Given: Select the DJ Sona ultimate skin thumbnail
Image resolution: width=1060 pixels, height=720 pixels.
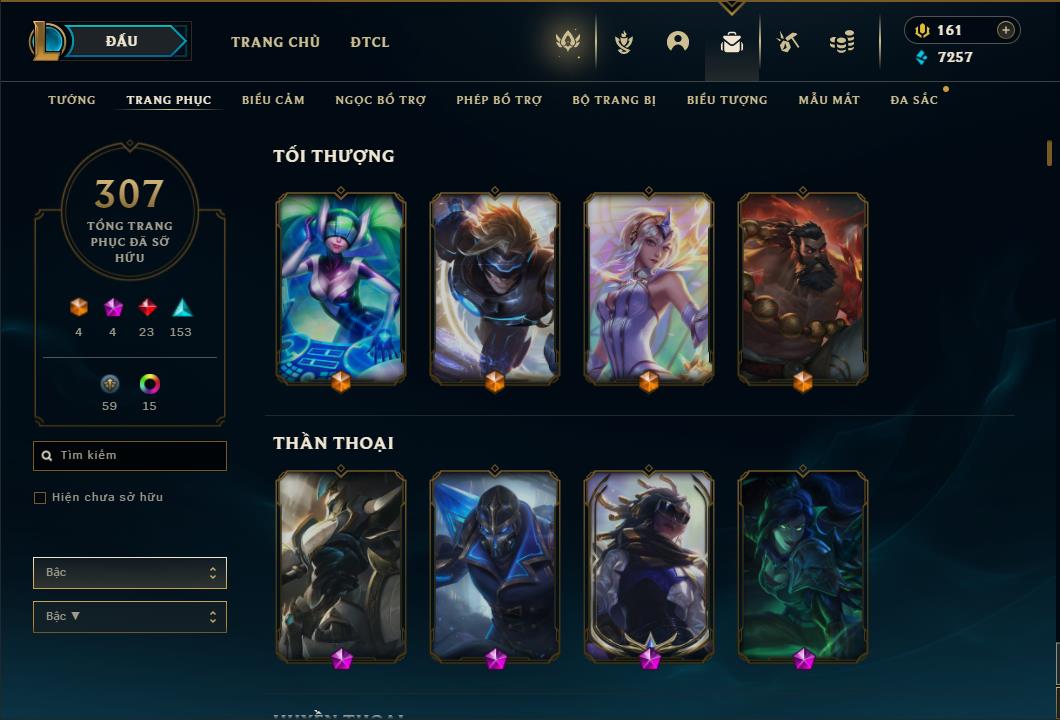Looking at the screenshot, I should [341, 287].
